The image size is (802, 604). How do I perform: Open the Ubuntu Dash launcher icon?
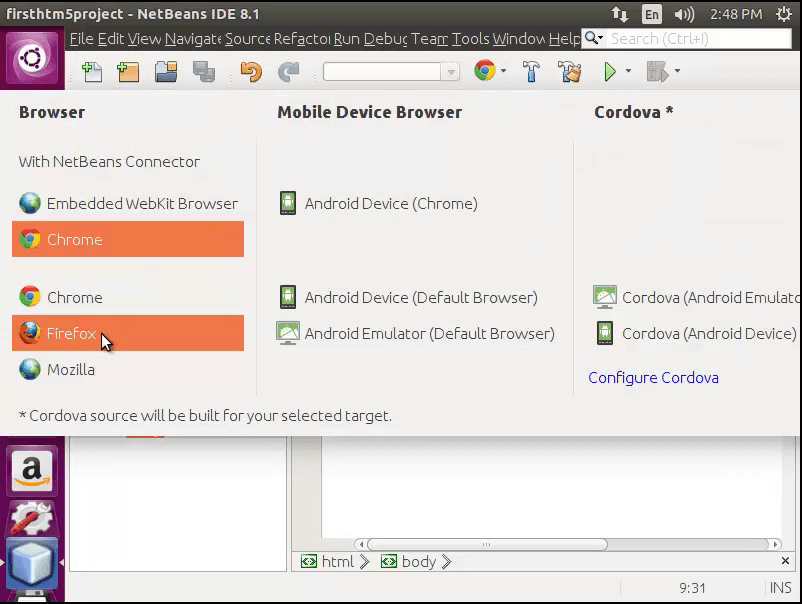pos(32,58)
